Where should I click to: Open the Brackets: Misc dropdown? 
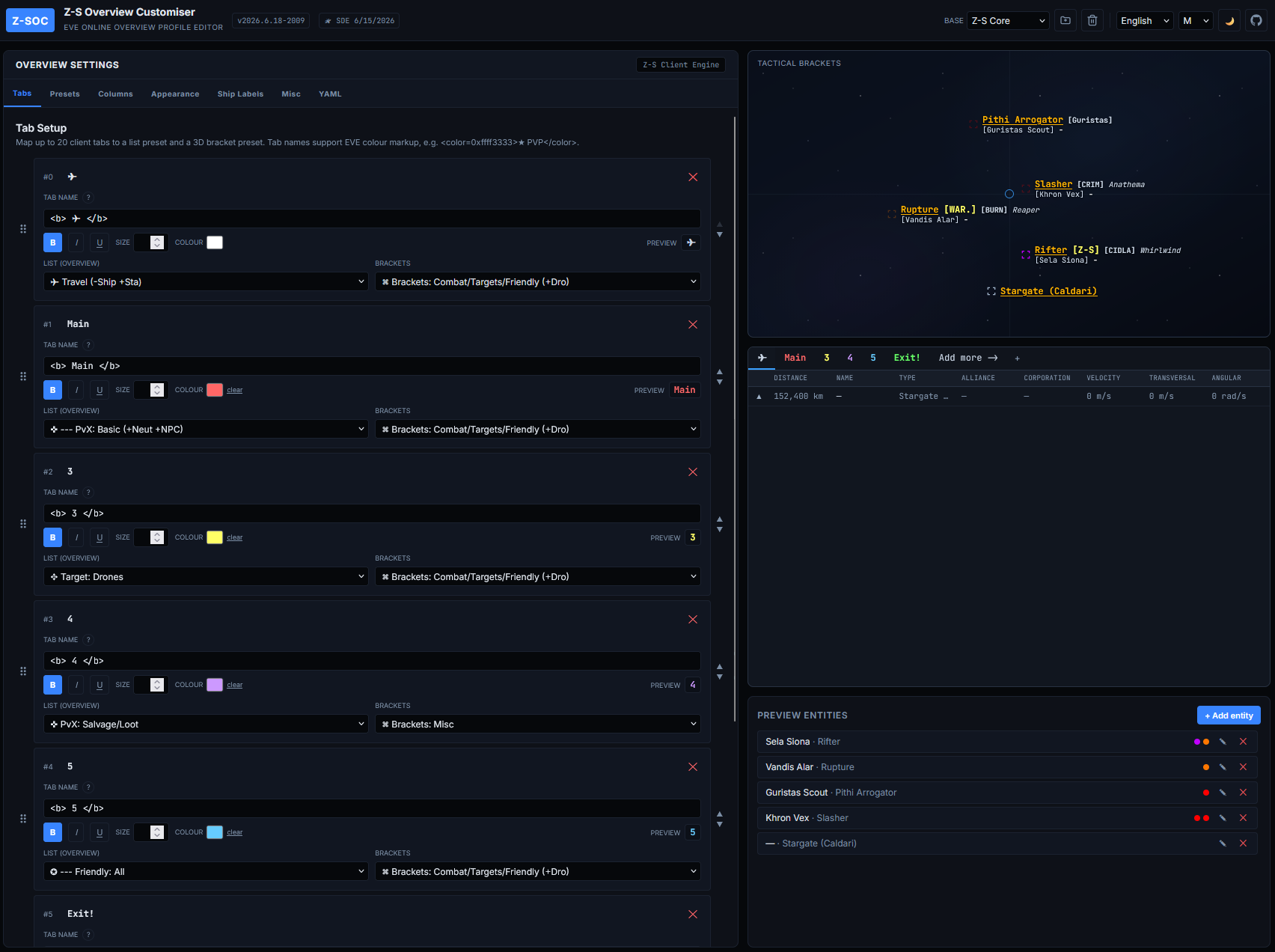click(x=538, y=724)
